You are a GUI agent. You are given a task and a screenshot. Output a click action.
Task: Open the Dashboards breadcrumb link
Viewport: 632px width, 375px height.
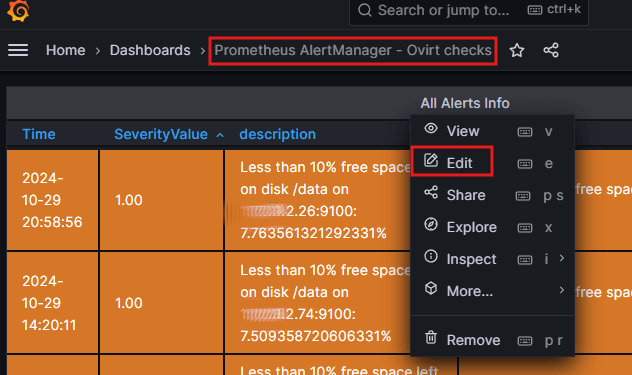pyautogui.click(x=150, y=50)
